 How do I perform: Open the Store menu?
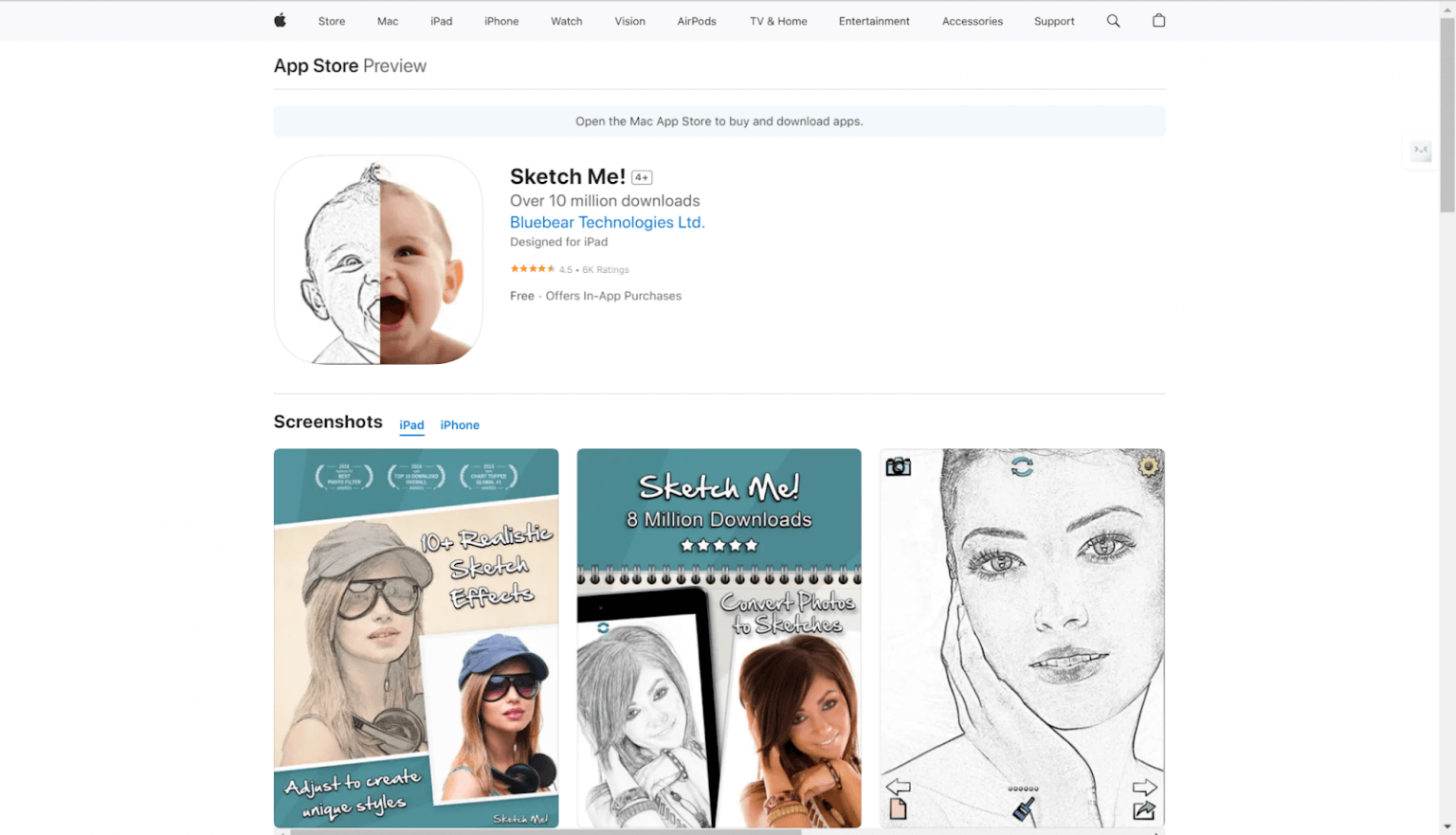pyautogui.click(x=332, y=21)
